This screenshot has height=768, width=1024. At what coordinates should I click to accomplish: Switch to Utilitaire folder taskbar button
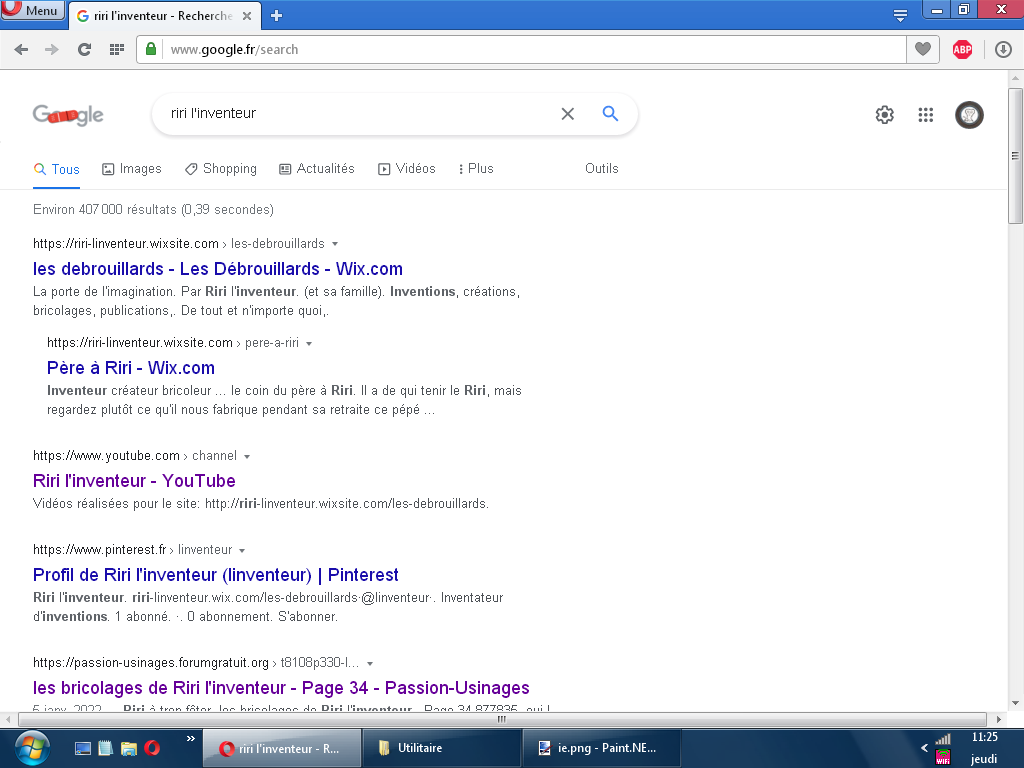[441, 748]
